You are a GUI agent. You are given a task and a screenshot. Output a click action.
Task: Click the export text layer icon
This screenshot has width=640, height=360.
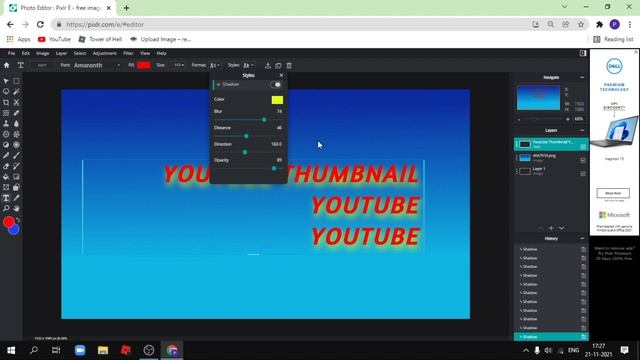[x=268, y=66]
